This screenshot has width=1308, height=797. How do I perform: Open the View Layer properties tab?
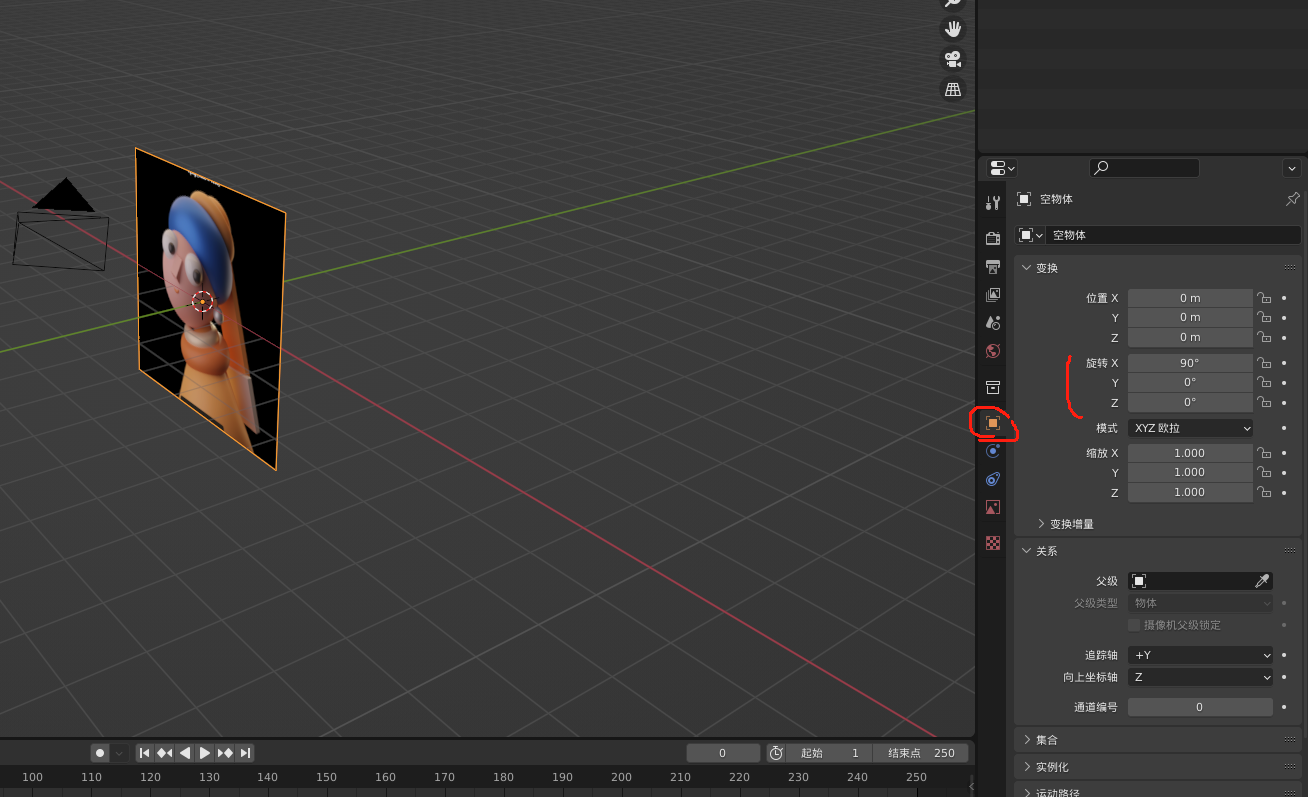(x=992, y=295)
